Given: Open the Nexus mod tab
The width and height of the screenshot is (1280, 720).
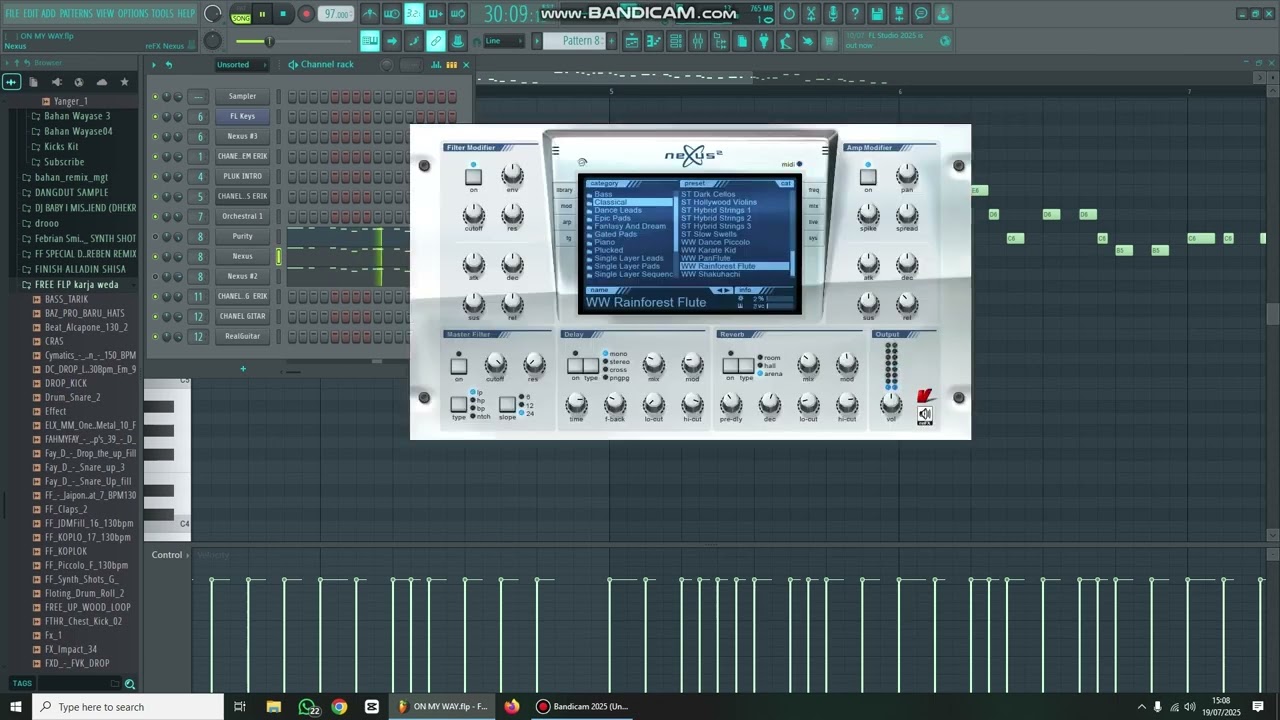Looking at the screenshot, I should coord(565,206).
